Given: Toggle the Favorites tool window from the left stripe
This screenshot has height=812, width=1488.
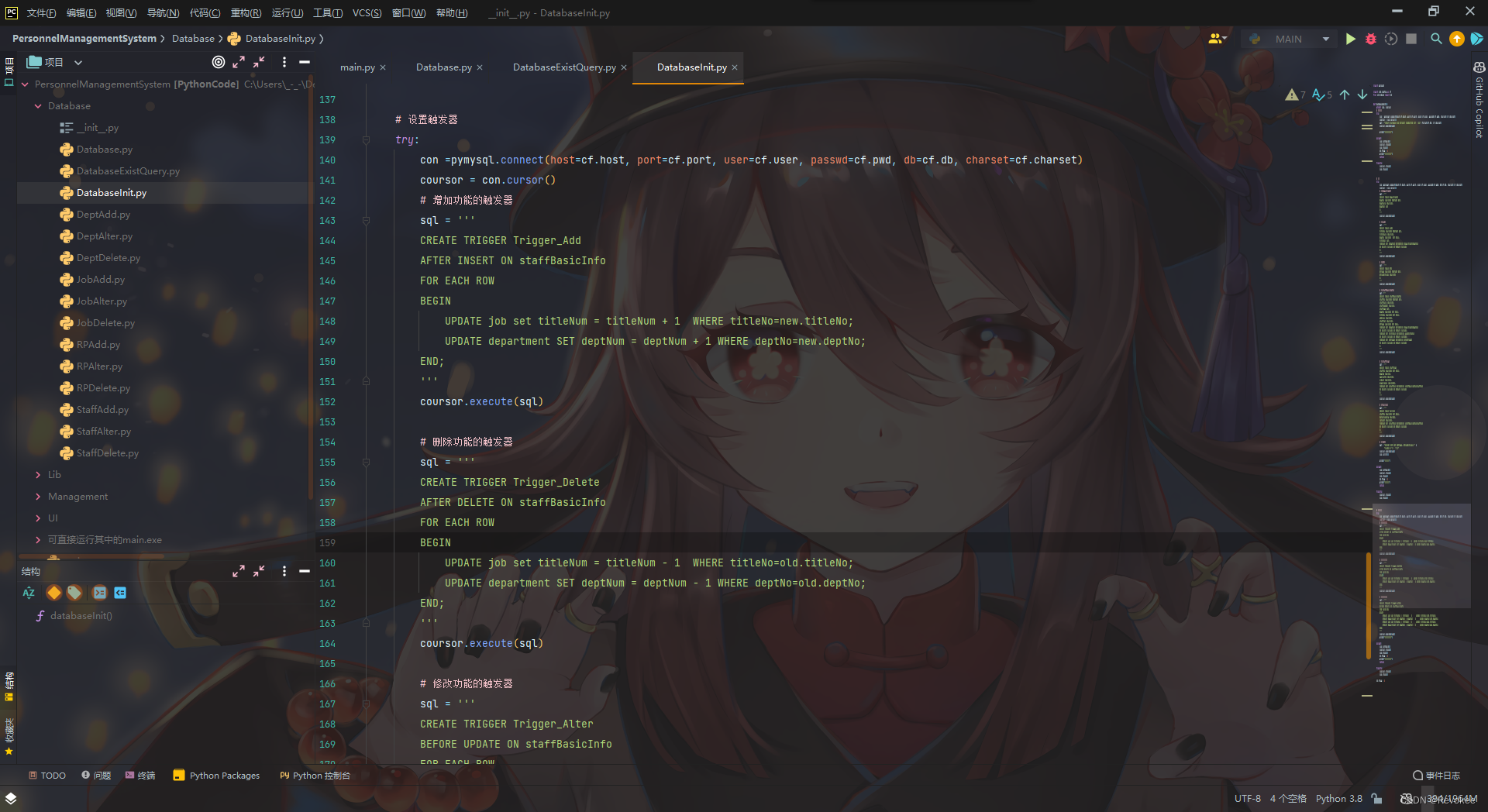Looking at the screenshot, I should pyautogui.click(x=9, y=736).
